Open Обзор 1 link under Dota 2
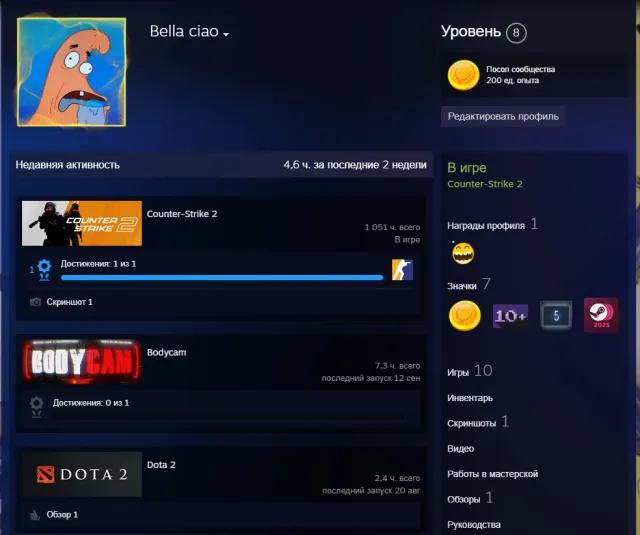640x535 pixels. click(x=62, y=515)
